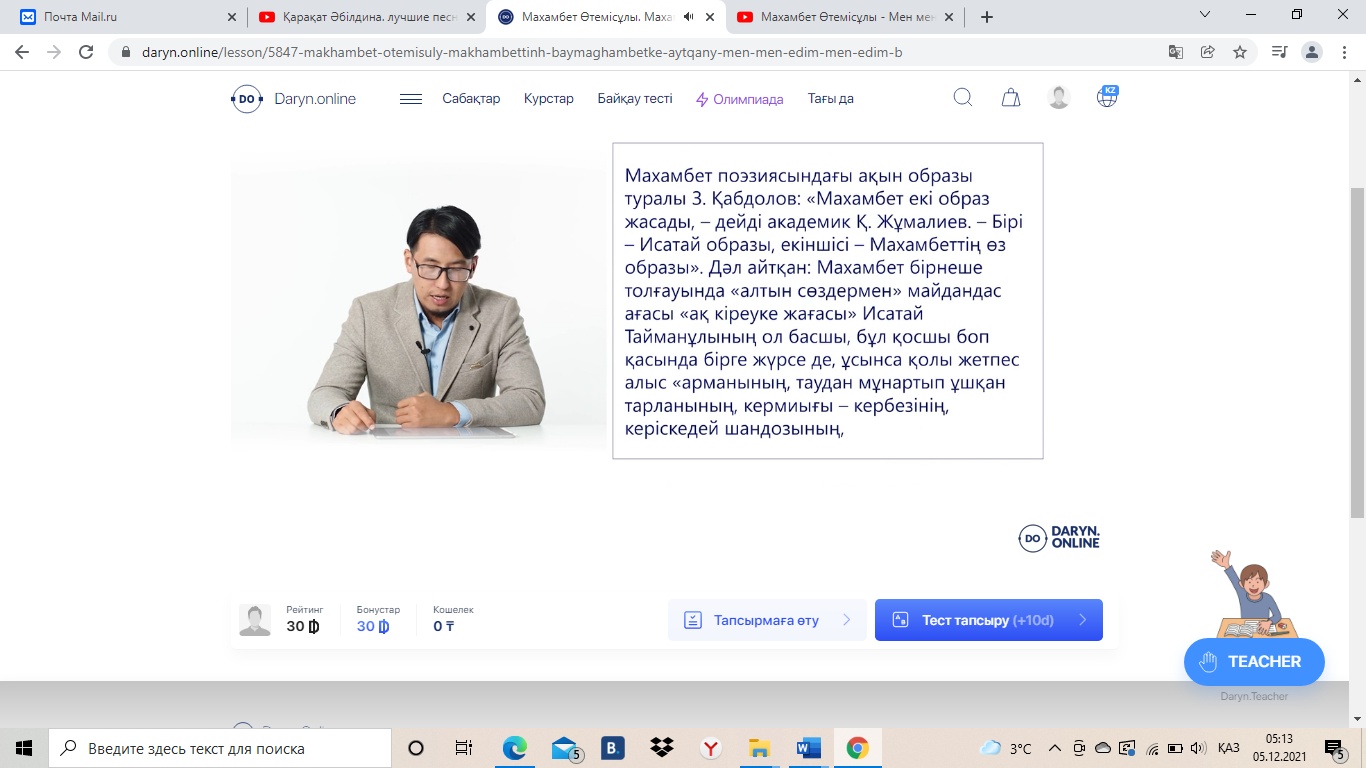The width and height of the screenshot is (1366, 768).
Task: Share this page using the share icon
Action: (1208, 52)
